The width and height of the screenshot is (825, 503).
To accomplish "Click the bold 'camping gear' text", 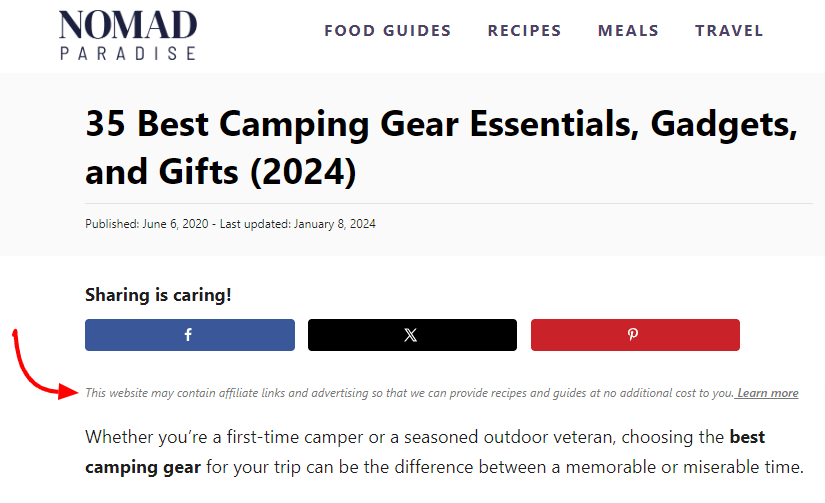I will (x=143, y=467).
